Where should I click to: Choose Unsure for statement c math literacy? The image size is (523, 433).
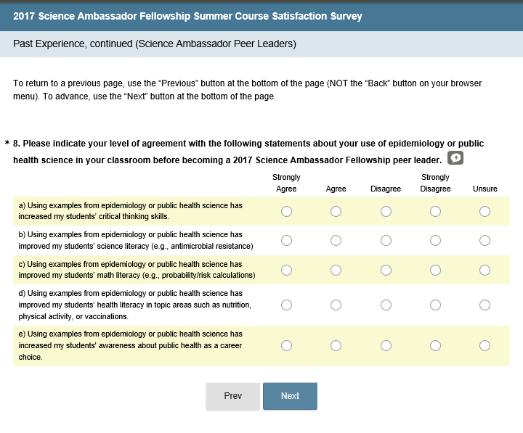pyautogui.click(x=485, y=270)
